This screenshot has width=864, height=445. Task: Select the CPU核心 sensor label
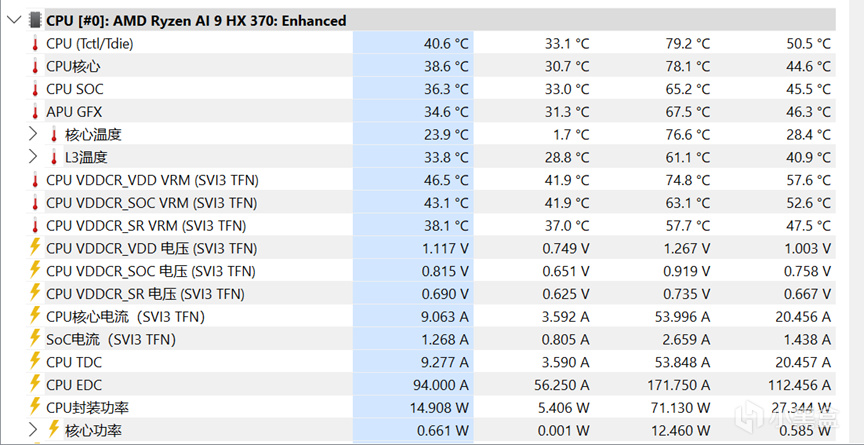coord(73,67)
